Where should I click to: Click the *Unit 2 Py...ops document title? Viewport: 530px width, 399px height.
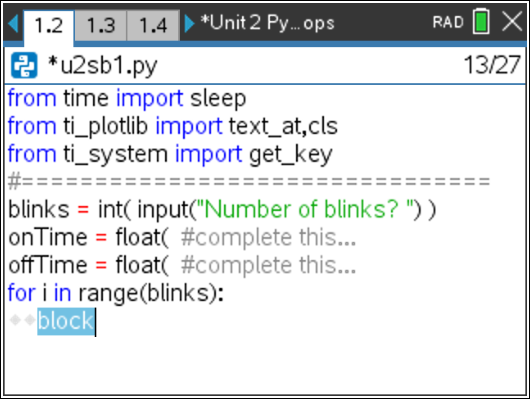click(267, 23)
